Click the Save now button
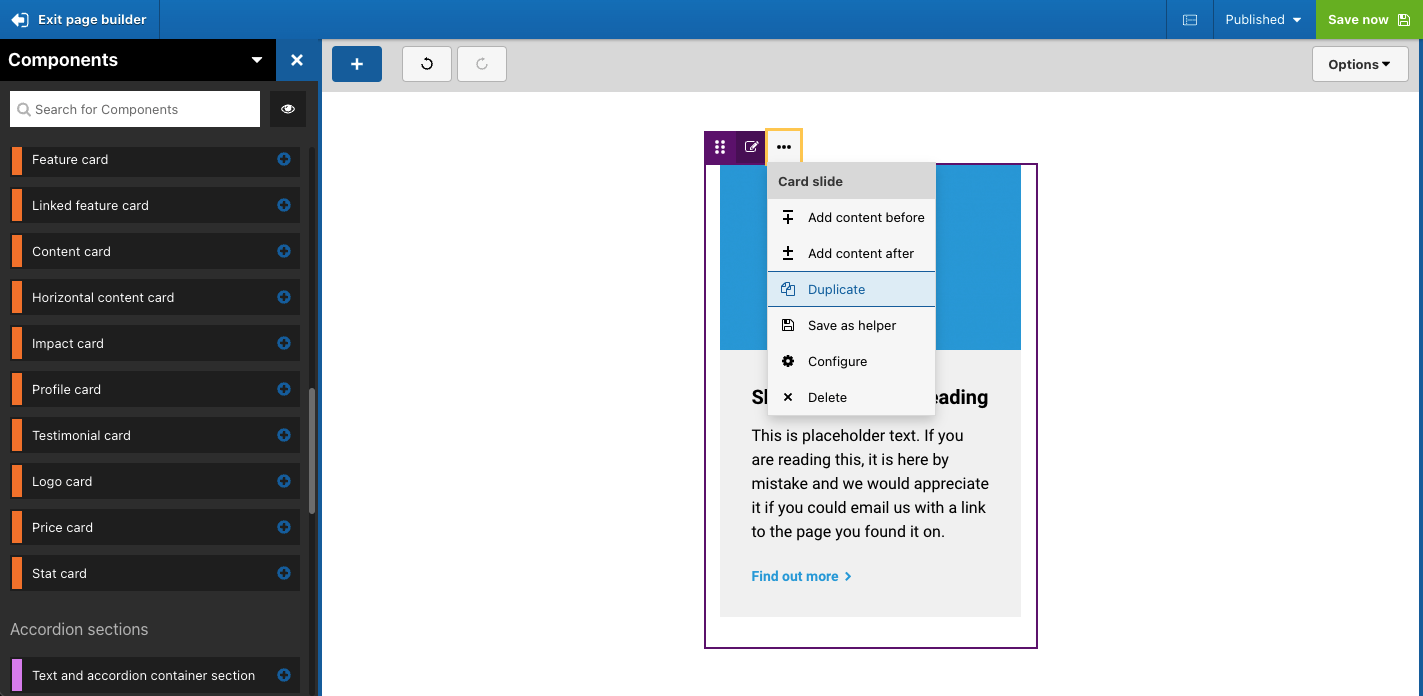Screen dimensions: 1423x696 tap(1368, 20)
